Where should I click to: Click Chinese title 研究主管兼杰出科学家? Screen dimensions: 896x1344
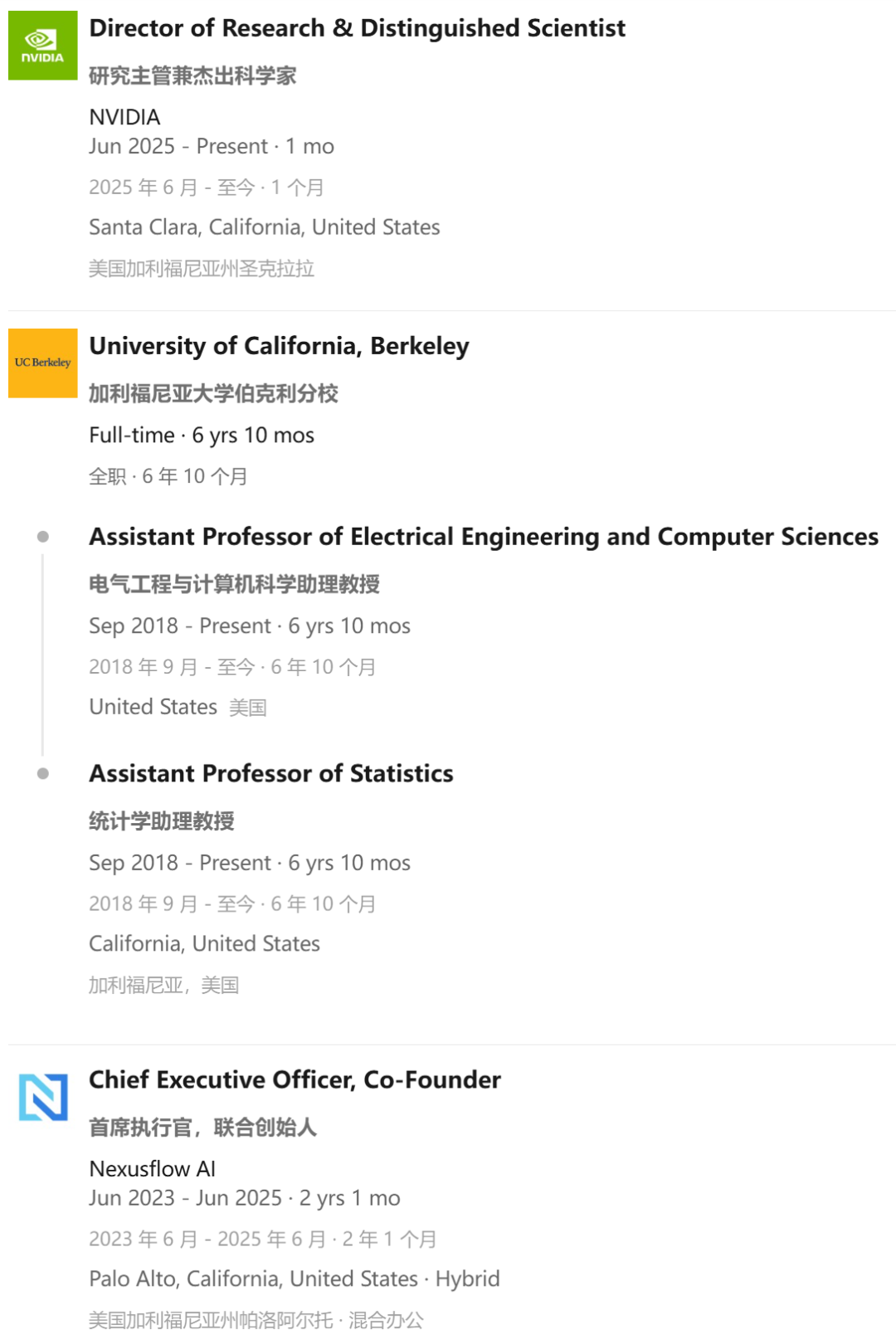pyautogui.click(x=192, y=76)
